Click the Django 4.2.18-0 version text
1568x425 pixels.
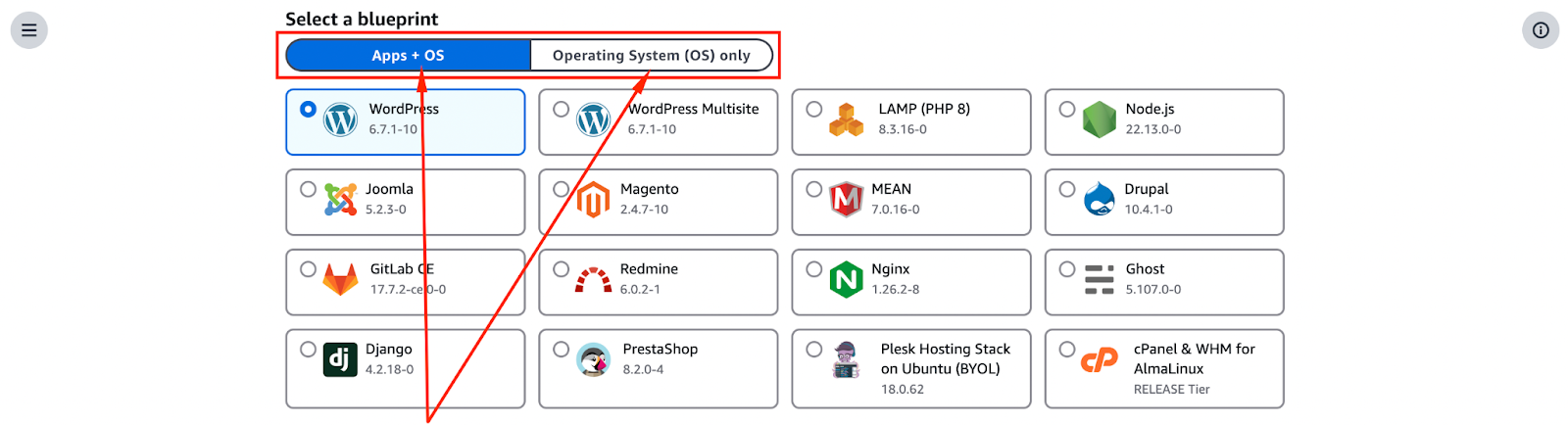tap(390, 370)
